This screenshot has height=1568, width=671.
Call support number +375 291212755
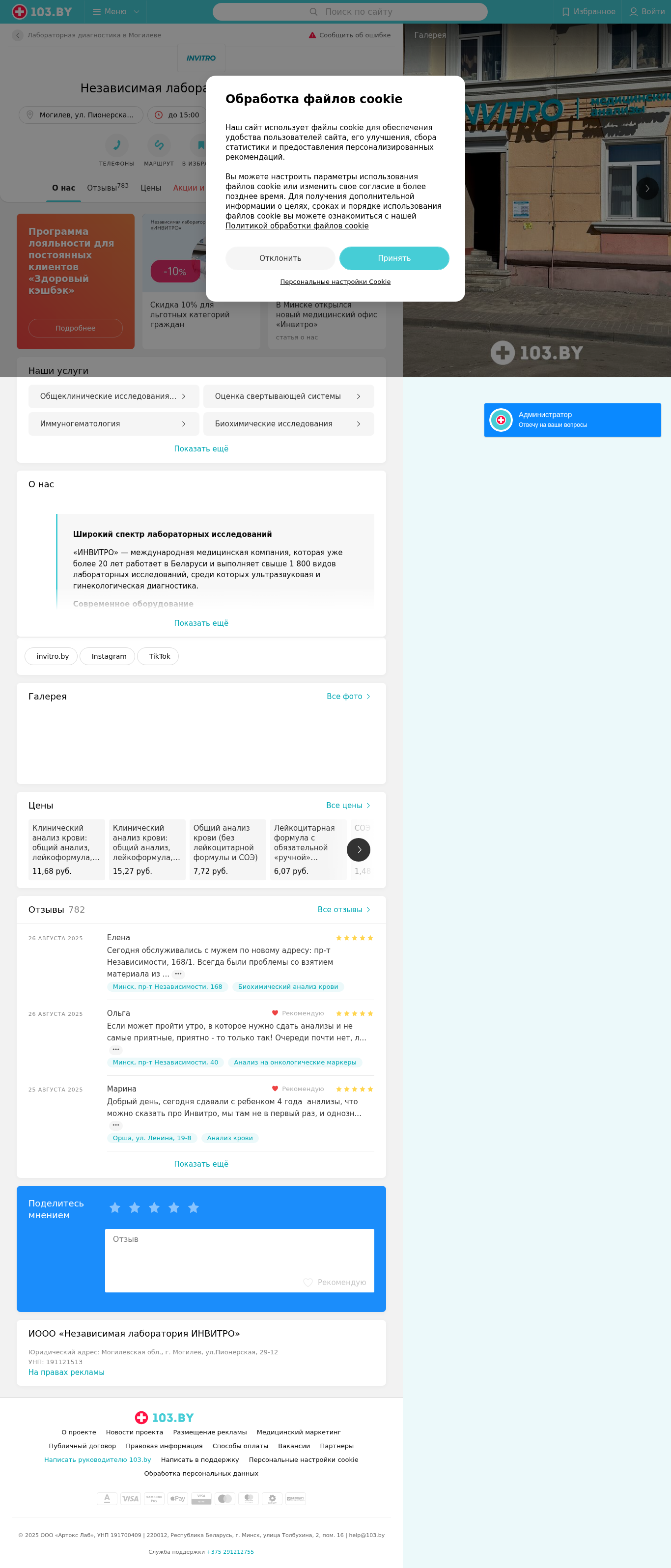[x=230, y=1552]
